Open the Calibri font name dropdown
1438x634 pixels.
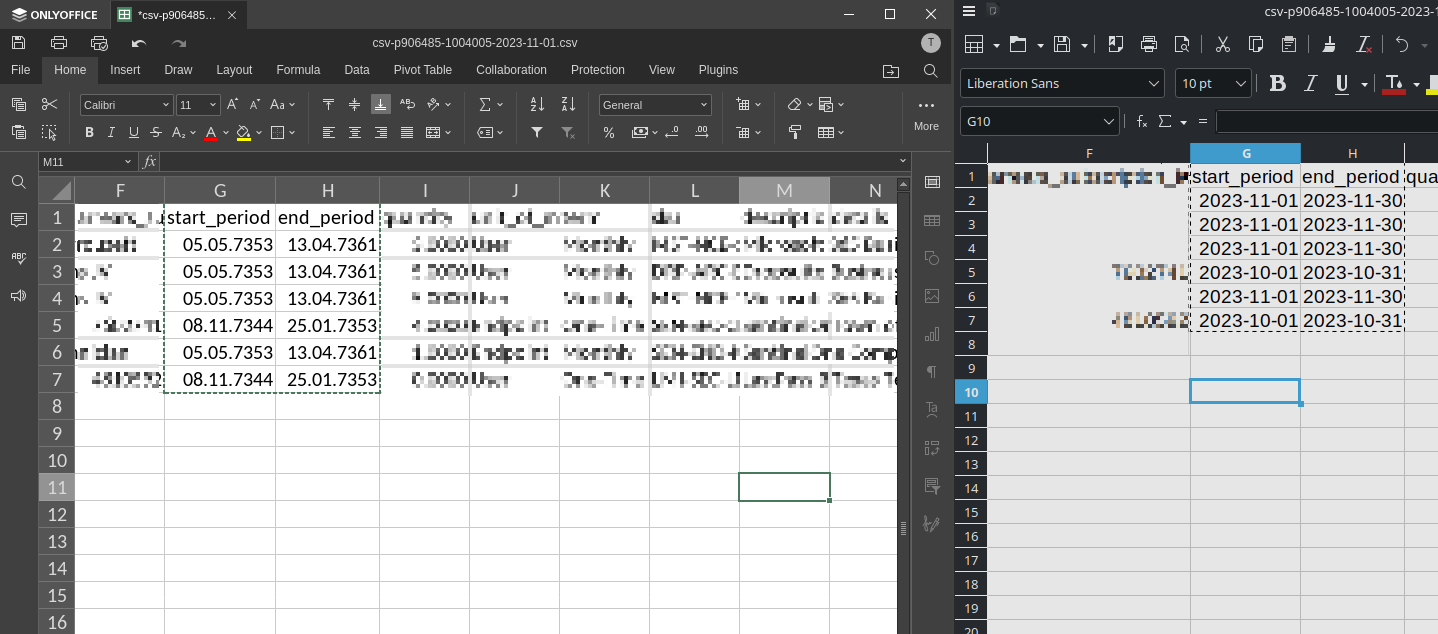tap(126, 105)
